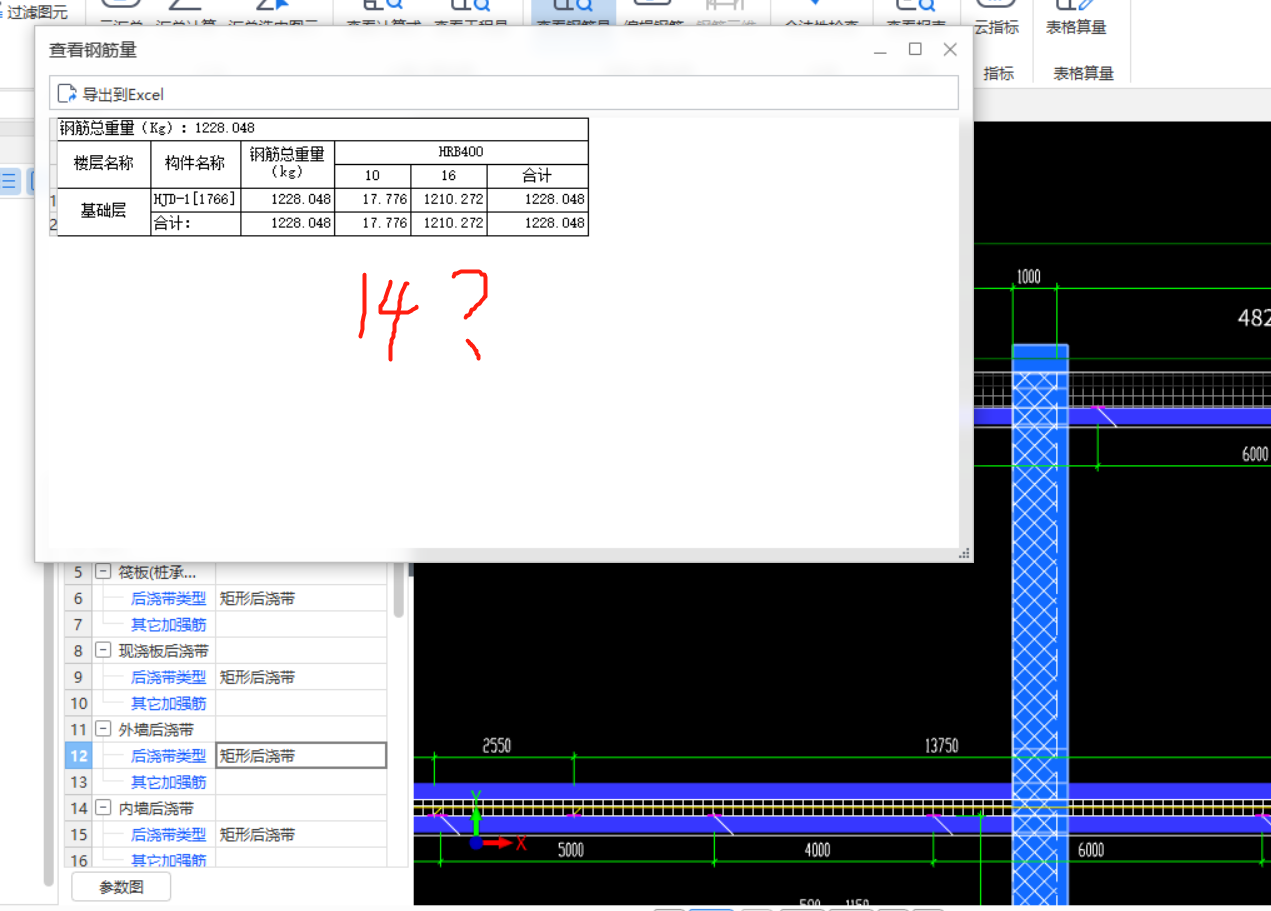Click the 过滤图元 filter tool

(x=35, y=12)
